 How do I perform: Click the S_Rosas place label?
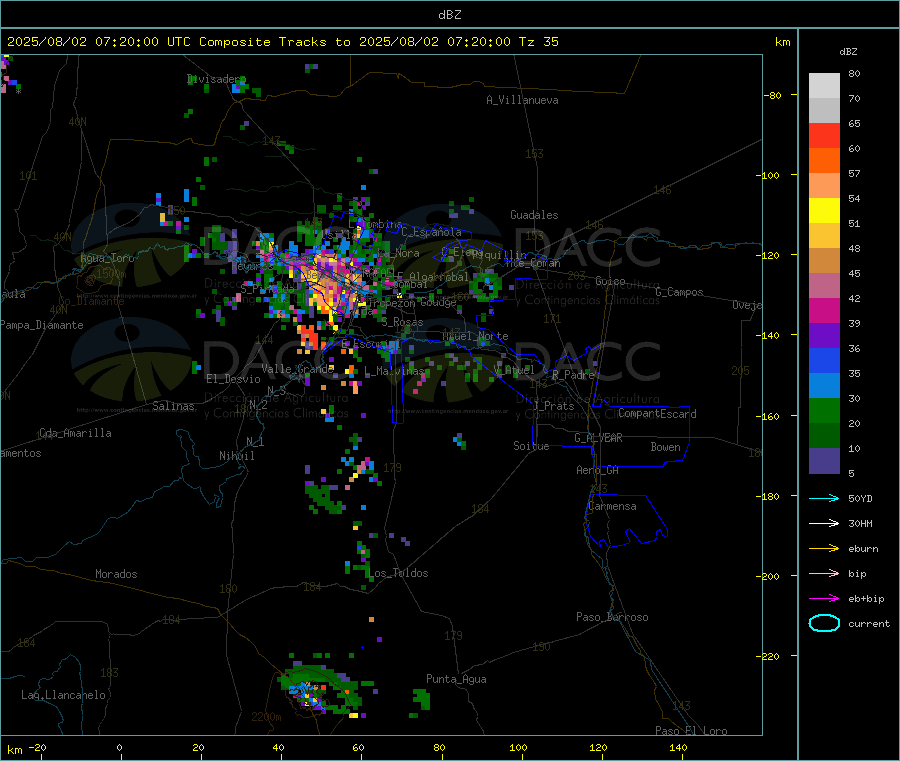tap(402, 322)
